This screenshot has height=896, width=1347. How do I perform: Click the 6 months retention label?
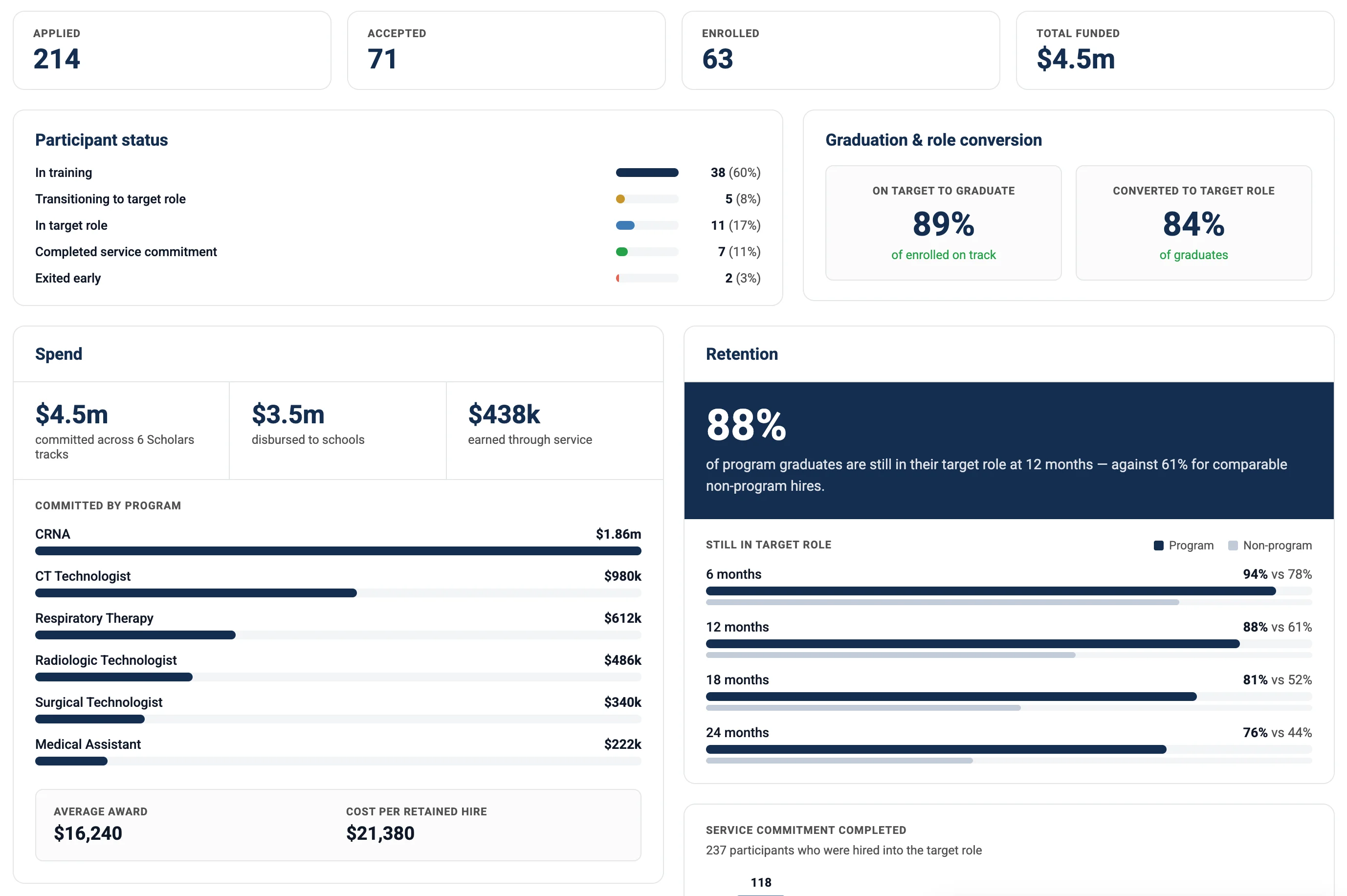733,574
